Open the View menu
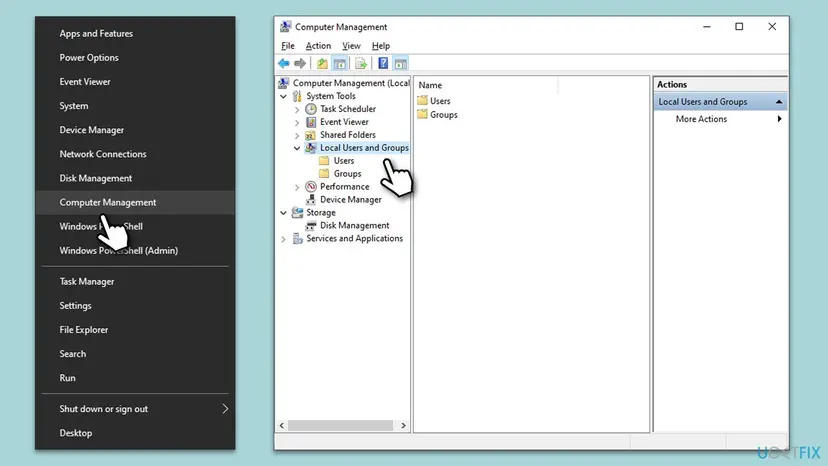Viewport: 828px width, 466px height. tap(351, 46)
